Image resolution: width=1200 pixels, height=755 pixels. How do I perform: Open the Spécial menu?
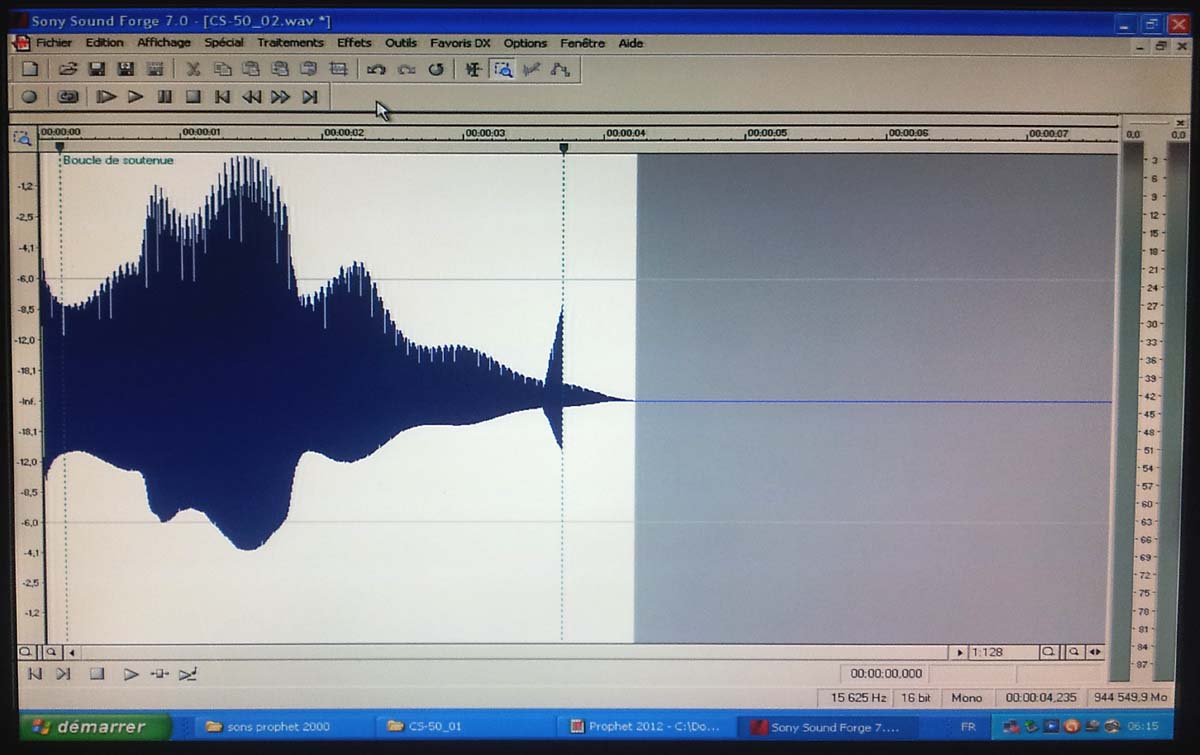(224, 43)
